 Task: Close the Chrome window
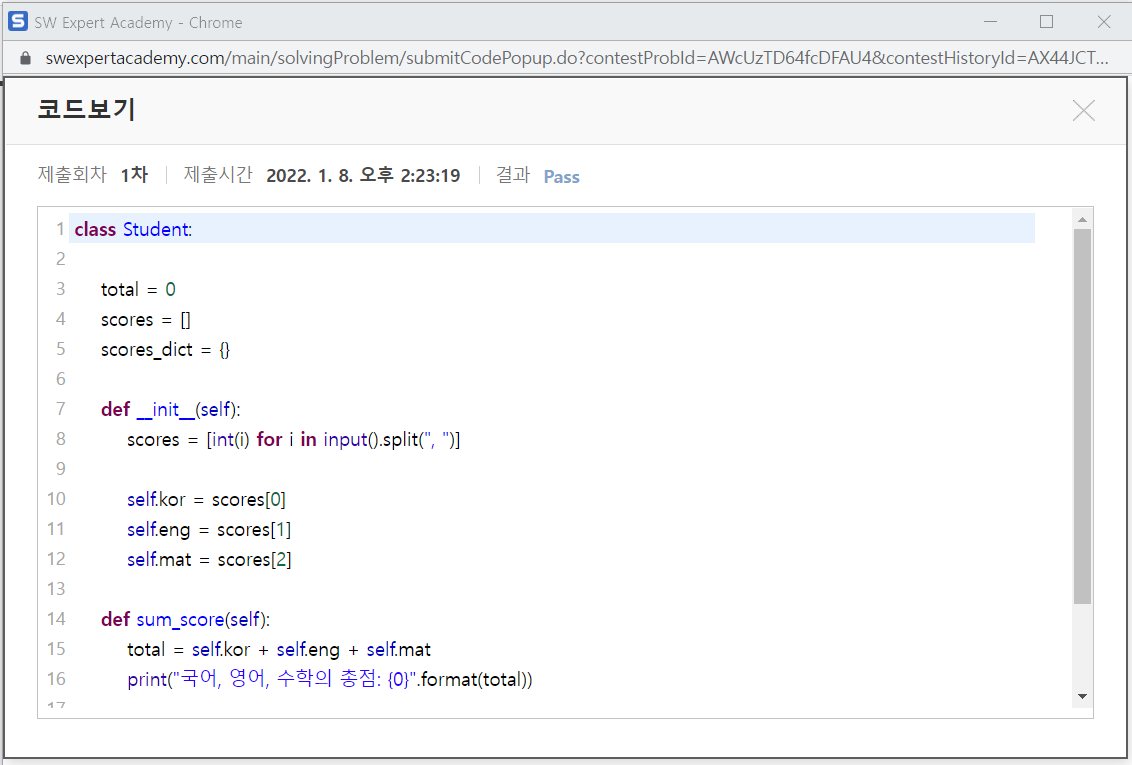[x=1103, y=22]
